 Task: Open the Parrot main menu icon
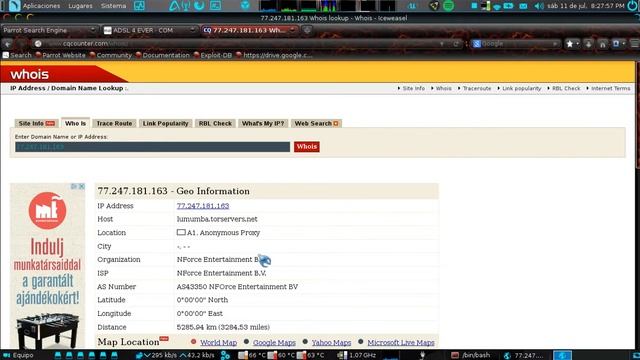[x=14, y=6]
